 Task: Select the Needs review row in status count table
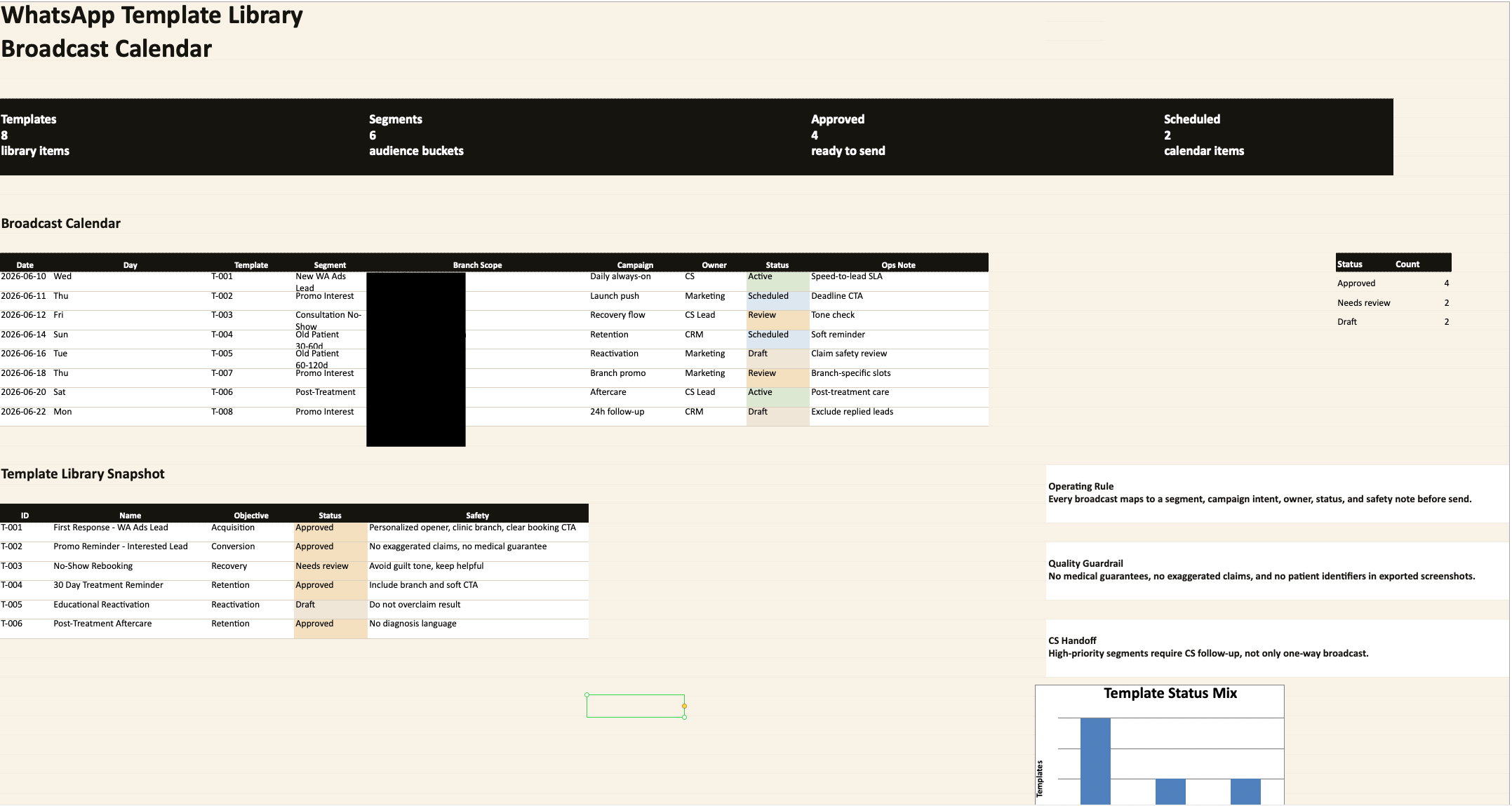point(1393,303)
